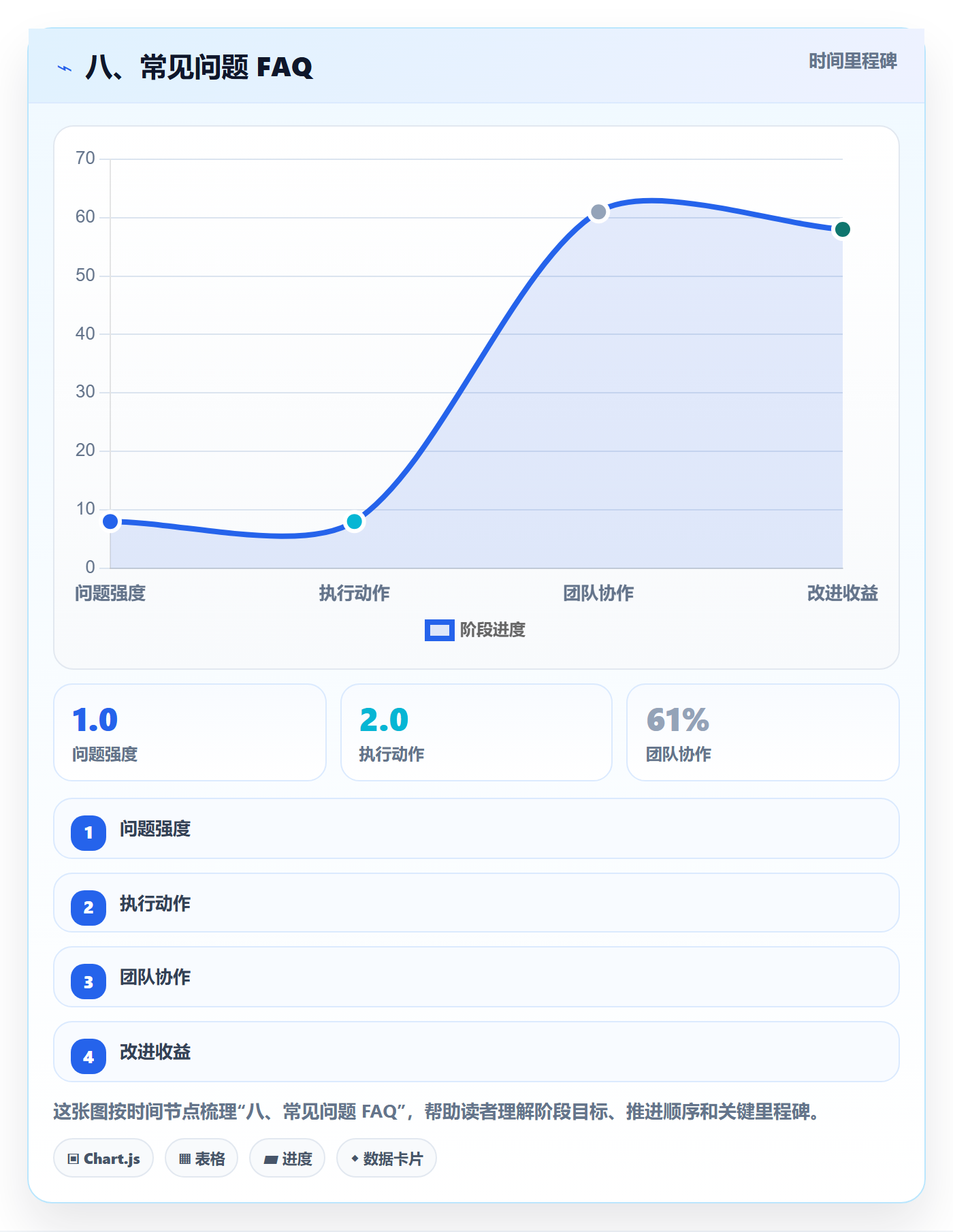Click the diamond icon in 数据卡片 chip
The height and width of the screenshot is (1232, 953).
tap(355, 1158)
